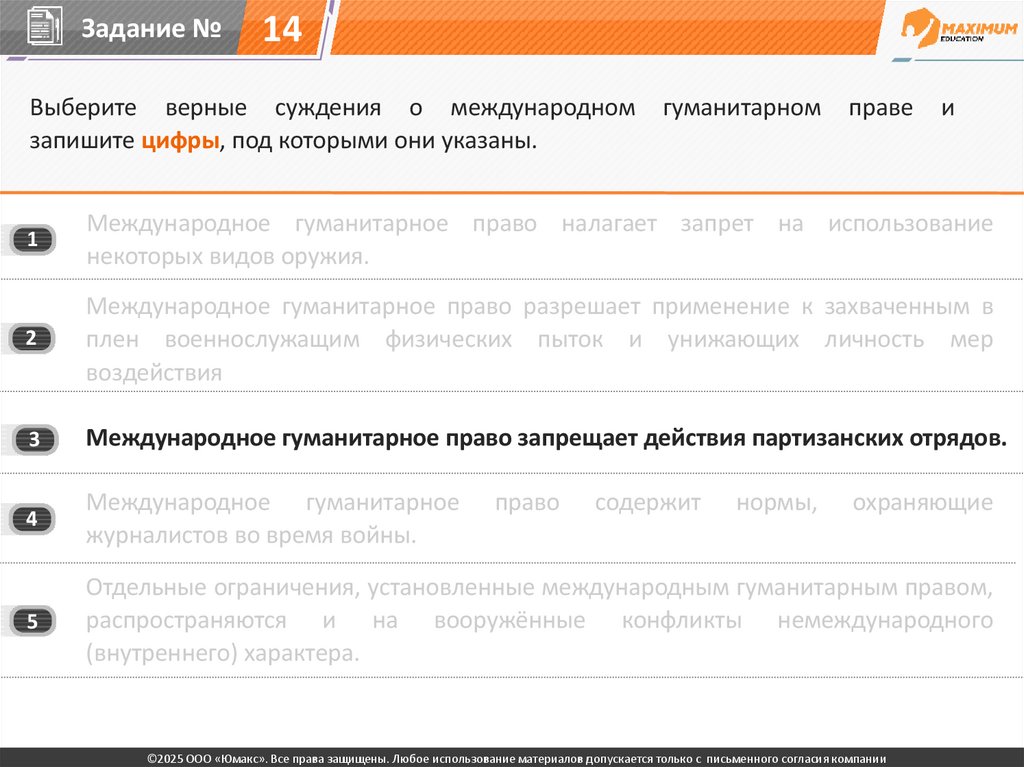Click the 'Задание №' header text
This screenshot has width=1024, height=767.
click(x=151, y=28)
